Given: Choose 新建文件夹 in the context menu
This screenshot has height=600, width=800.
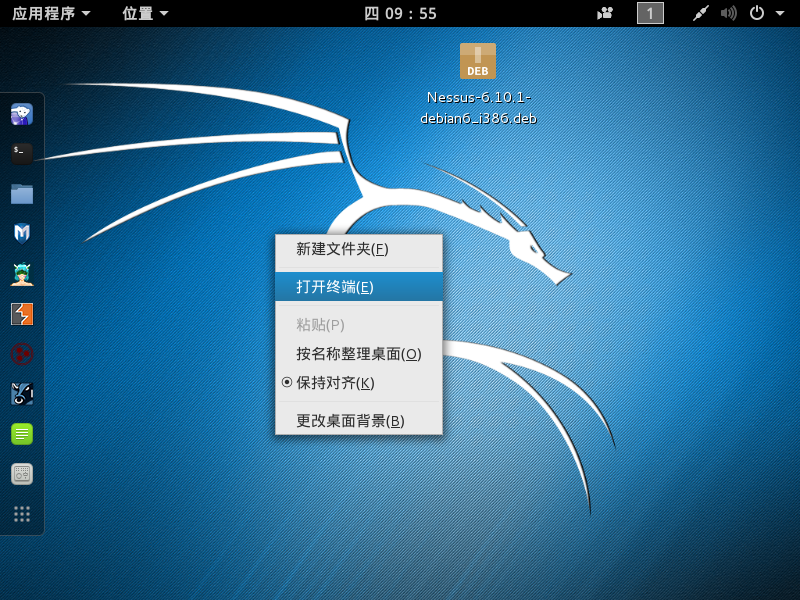Looking at the screenshot, I should [342, 249].
